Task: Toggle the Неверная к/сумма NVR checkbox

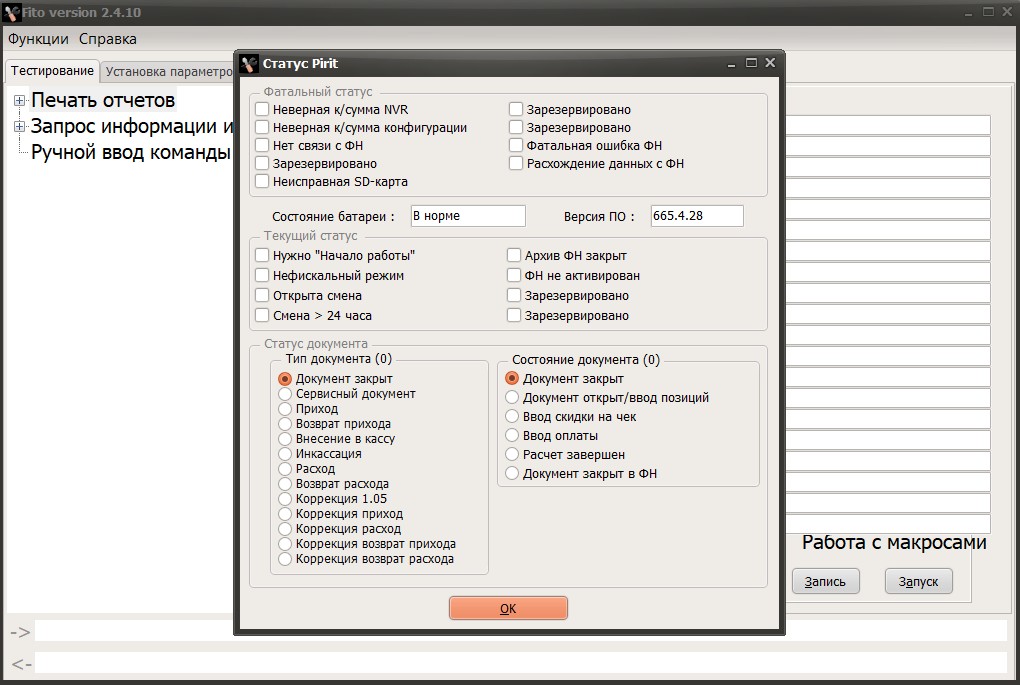Action: (263, 109)
